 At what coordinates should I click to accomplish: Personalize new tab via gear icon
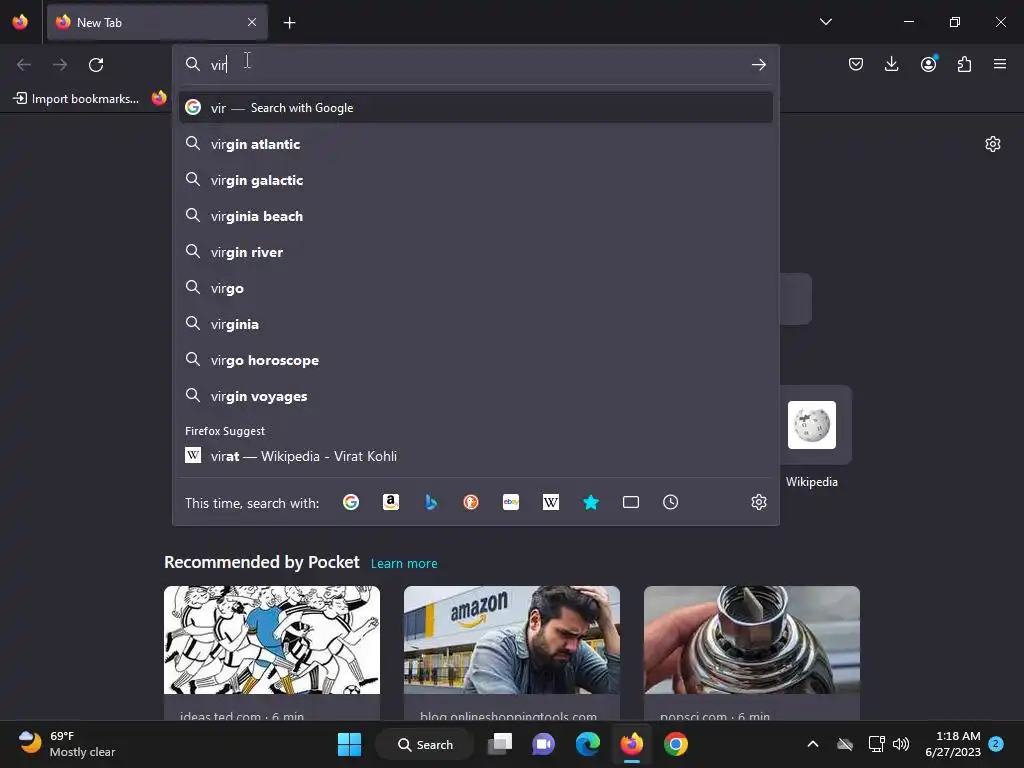(x=993, y=144)
